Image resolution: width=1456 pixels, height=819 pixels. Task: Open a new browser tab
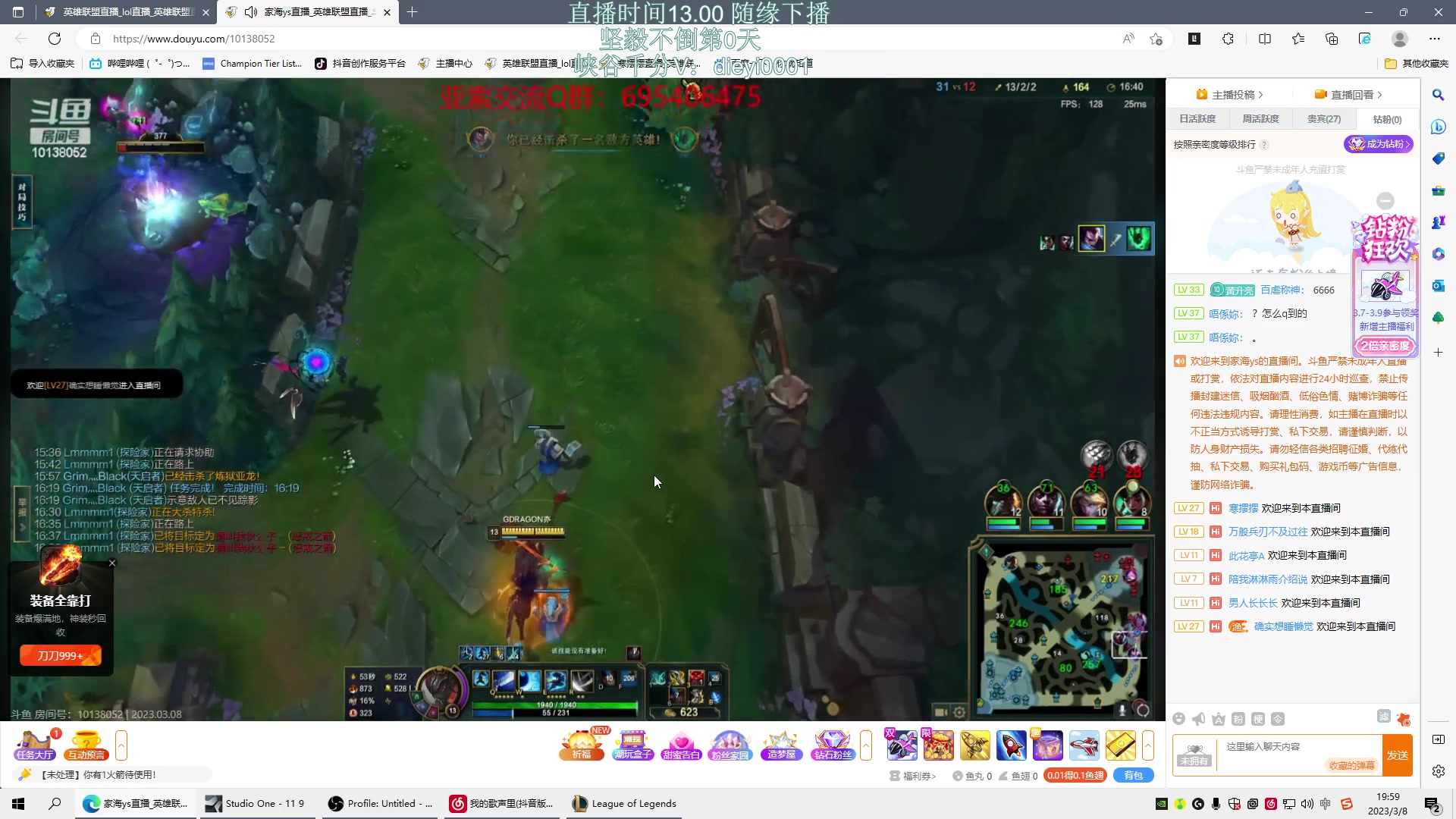(412, 12)
